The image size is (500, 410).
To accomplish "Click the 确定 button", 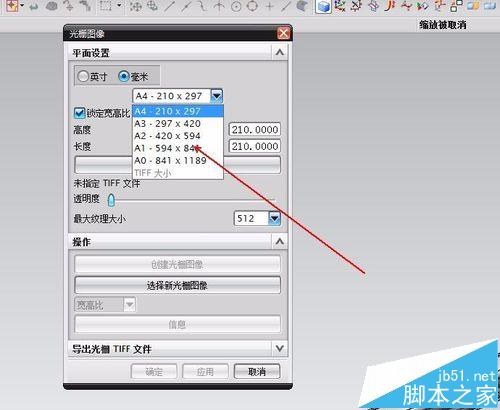I will [x=154, y=371].
